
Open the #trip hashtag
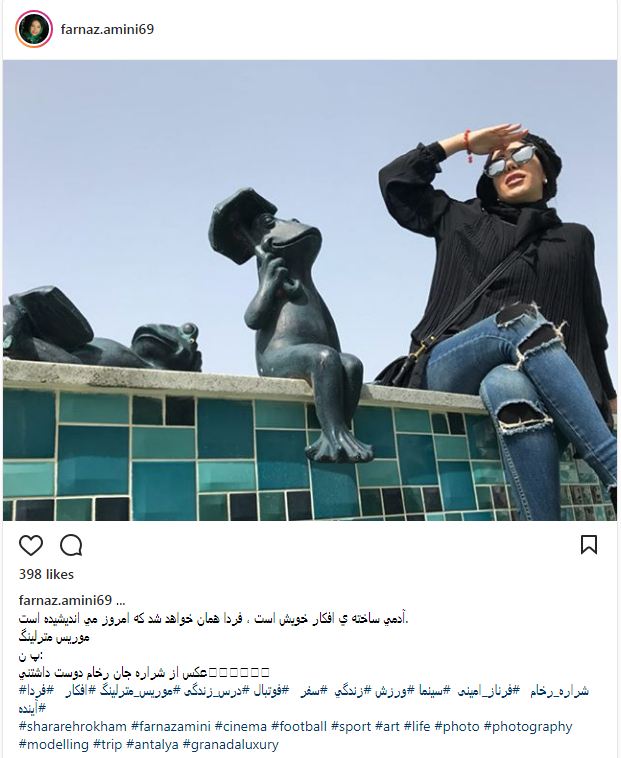pyautogui.click(x=108, y=744)
